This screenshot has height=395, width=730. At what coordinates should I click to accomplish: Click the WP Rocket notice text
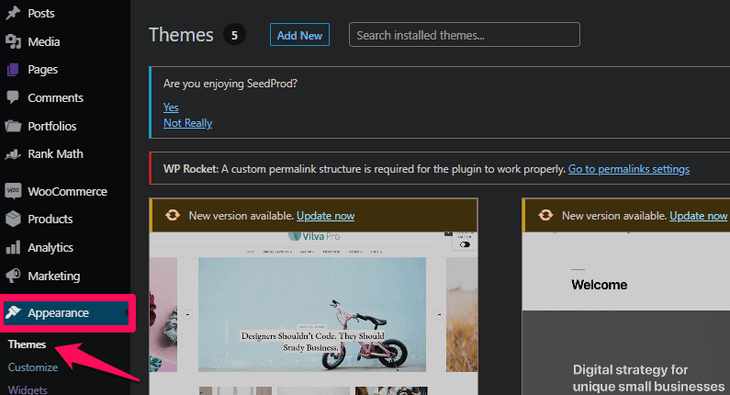pyautogui.click(x=365, y=169)
